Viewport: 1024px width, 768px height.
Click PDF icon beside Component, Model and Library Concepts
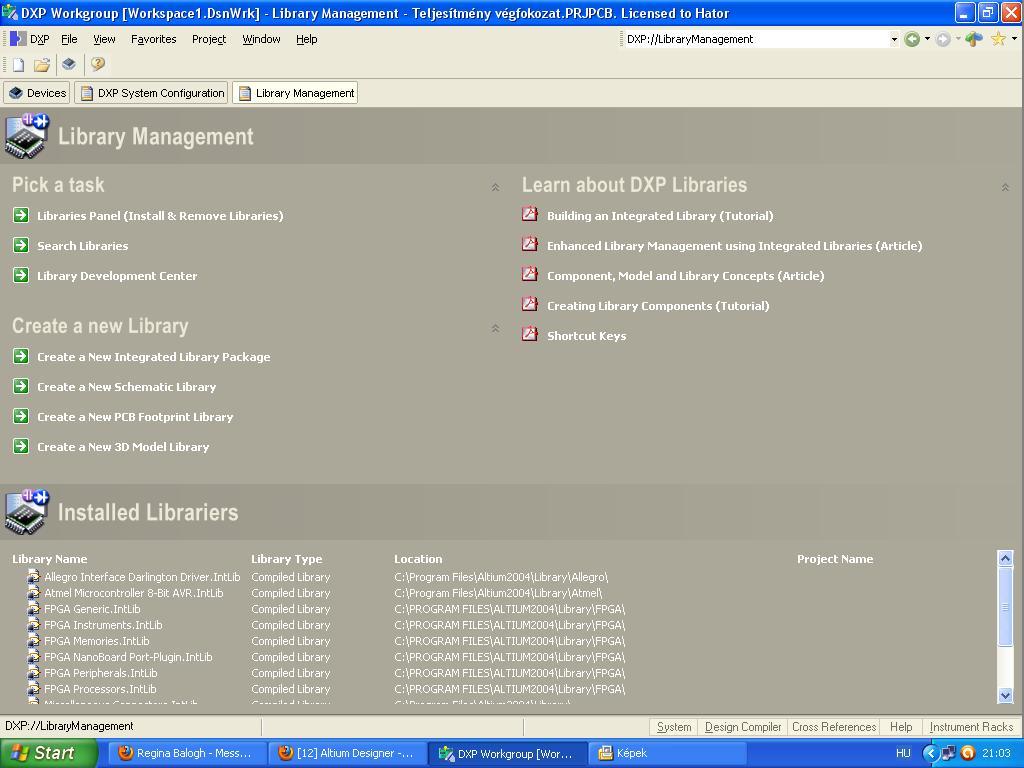pyautogui.click(x=530, y=274)
